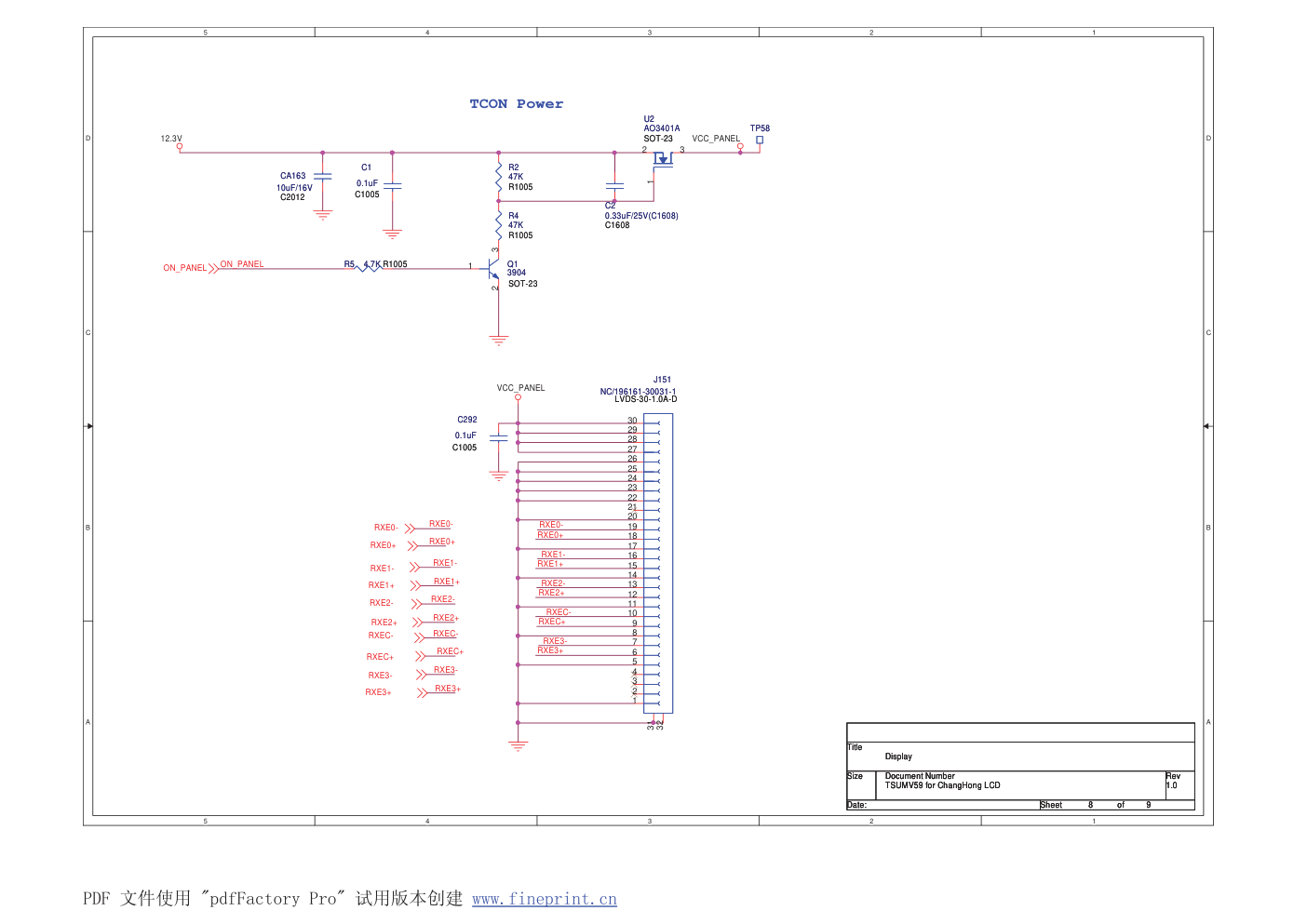This screenshot has width=1307, height=924.
Task: Click the RXE3+ port symbol
Action: click(422, 693)
